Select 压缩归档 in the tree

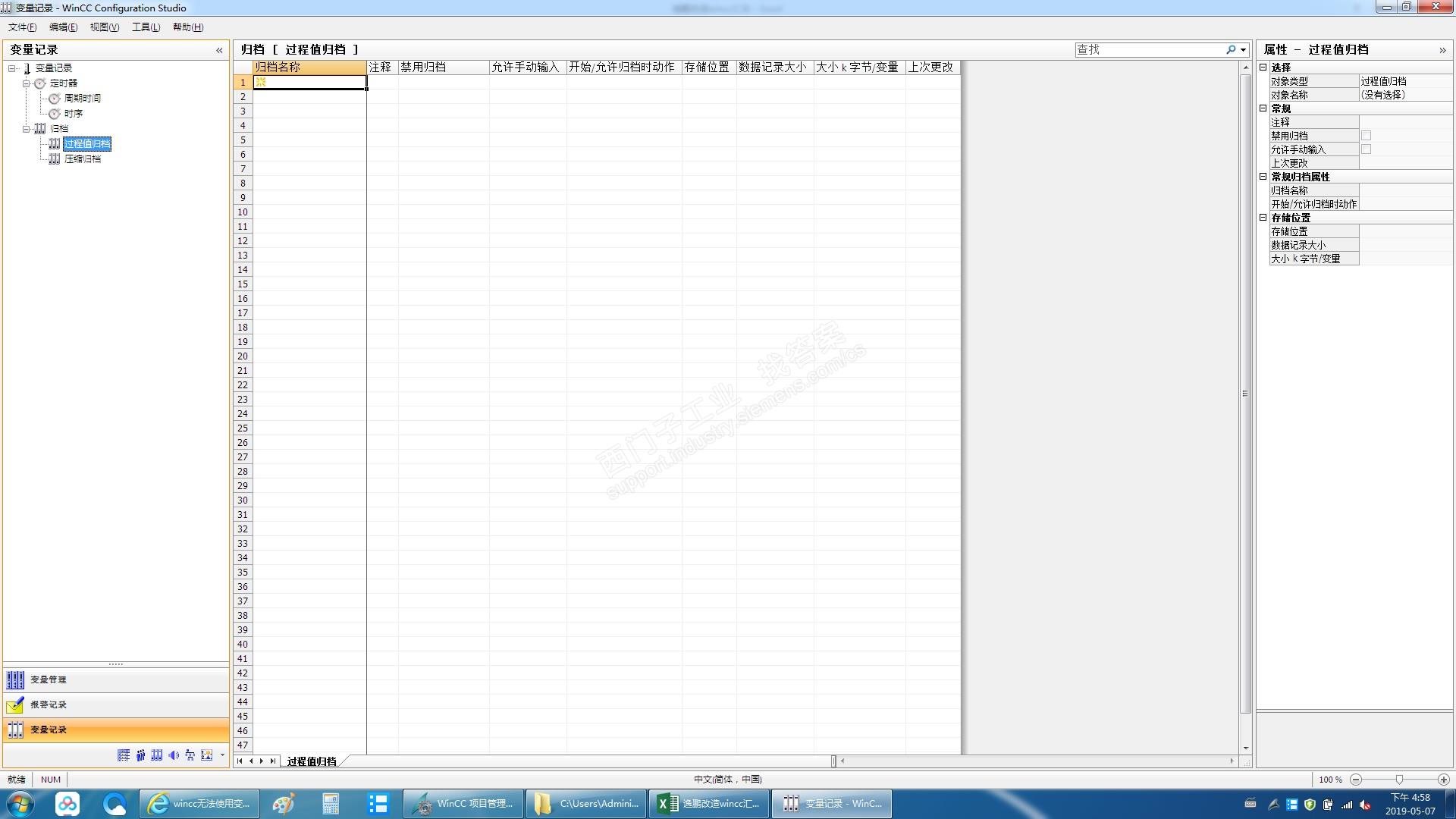[82, 158]
